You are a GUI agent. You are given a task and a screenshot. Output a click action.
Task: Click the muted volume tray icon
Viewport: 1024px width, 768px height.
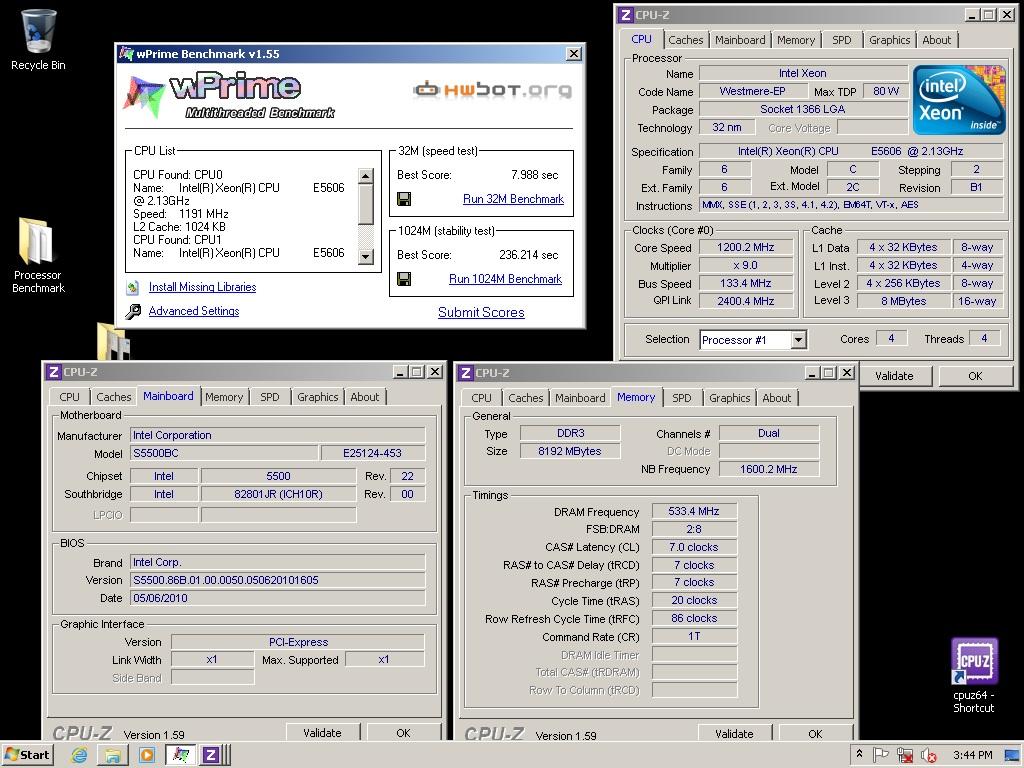click(x=928, y=756)
